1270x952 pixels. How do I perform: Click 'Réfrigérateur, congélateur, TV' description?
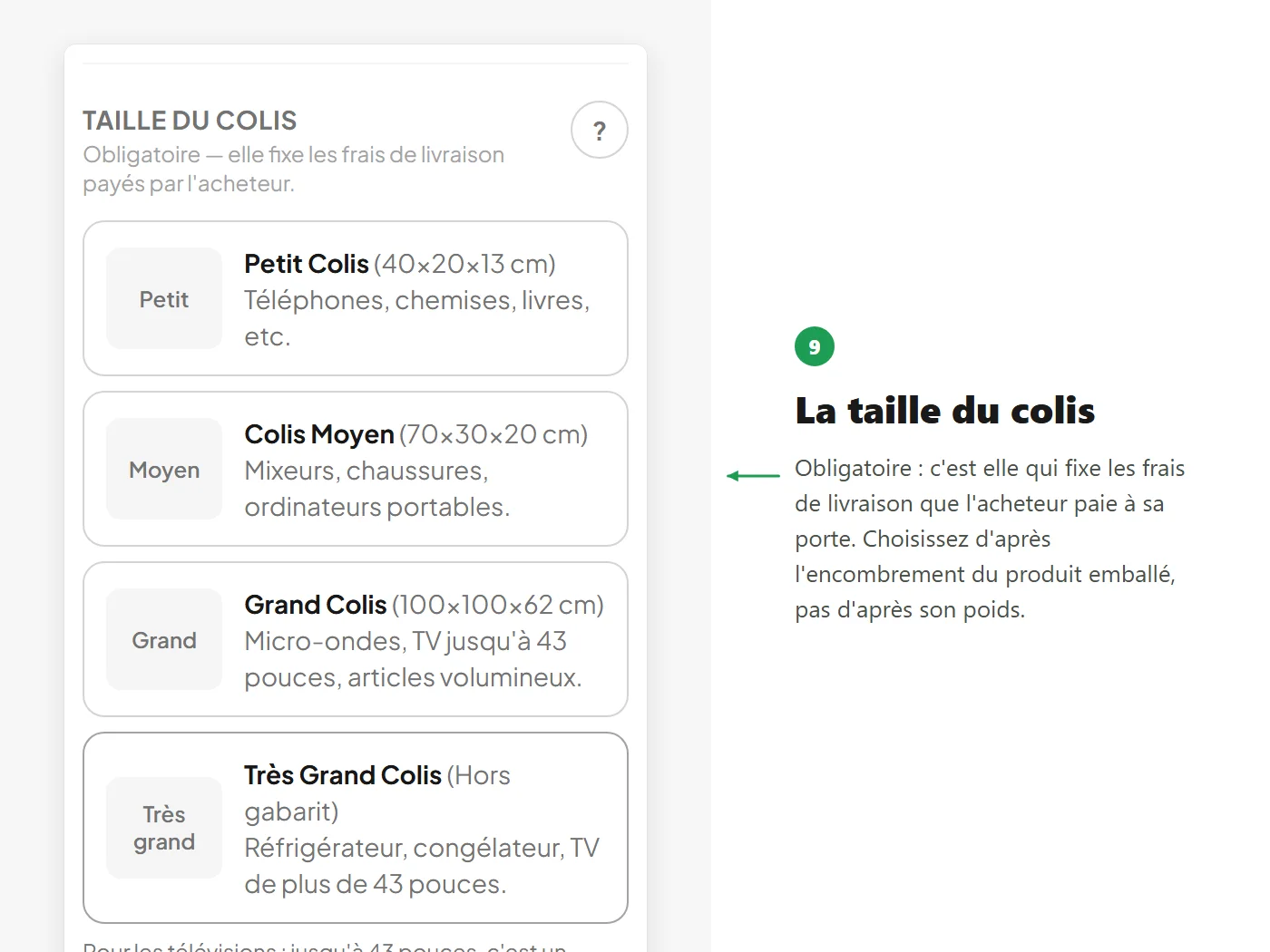422,866
